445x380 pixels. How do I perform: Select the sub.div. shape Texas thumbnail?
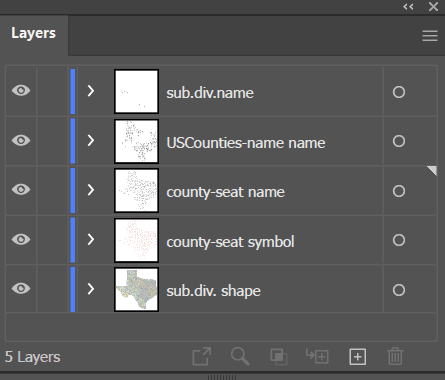(x=136, y=289)
